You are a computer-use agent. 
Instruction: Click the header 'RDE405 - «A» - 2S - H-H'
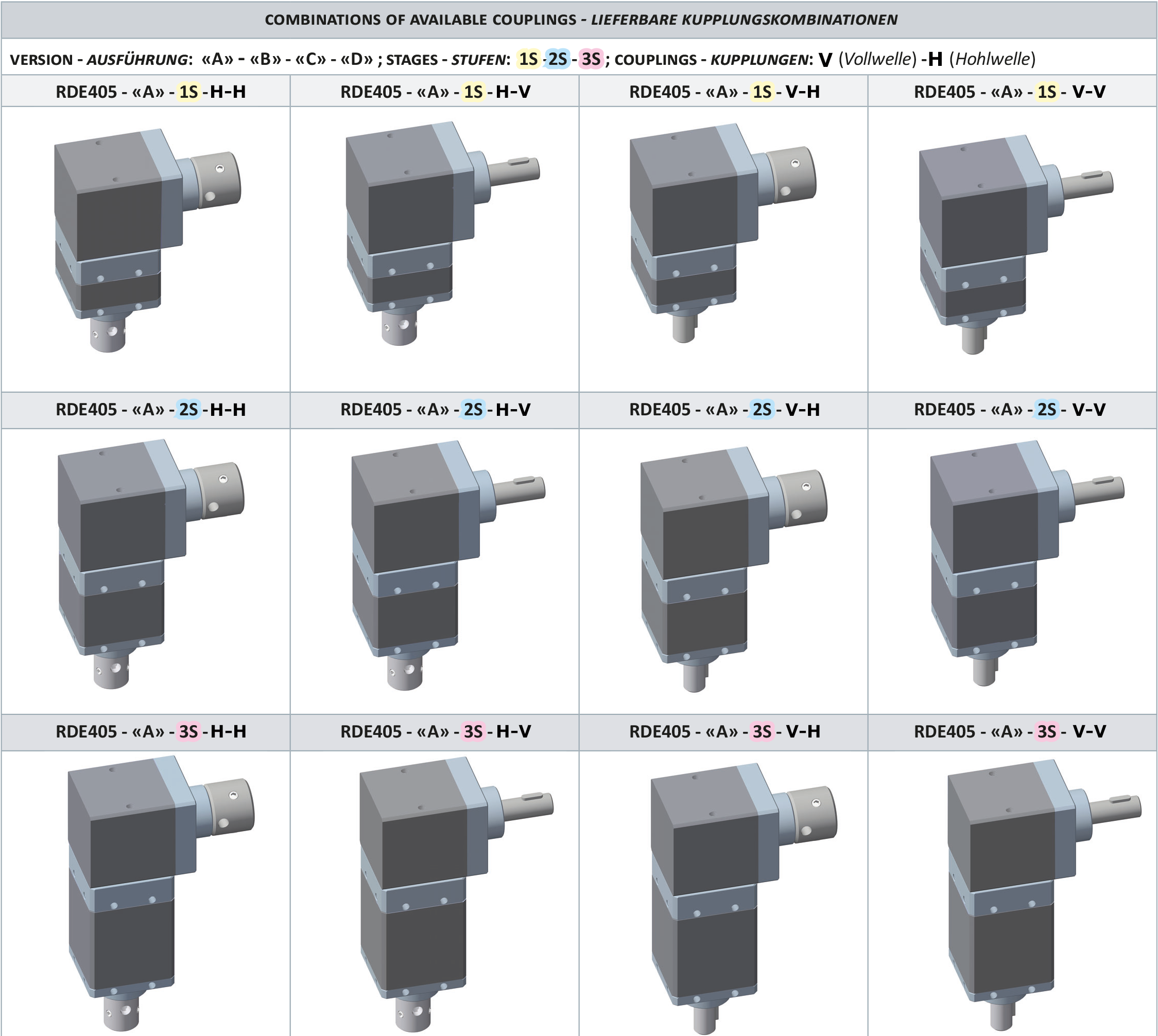tap(151, 409)
